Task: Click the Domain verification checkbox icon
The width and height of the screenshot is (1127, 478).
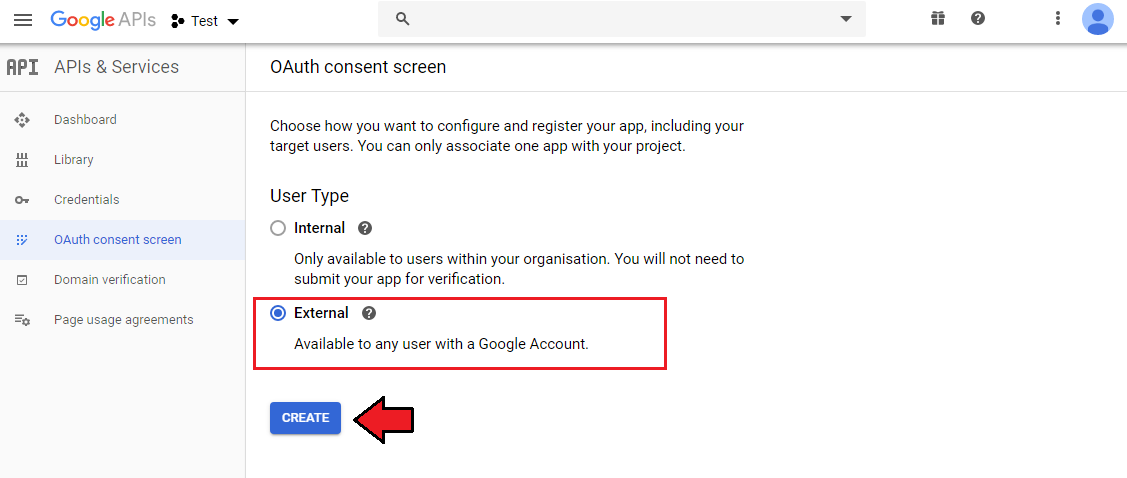Action: [22, 280]
